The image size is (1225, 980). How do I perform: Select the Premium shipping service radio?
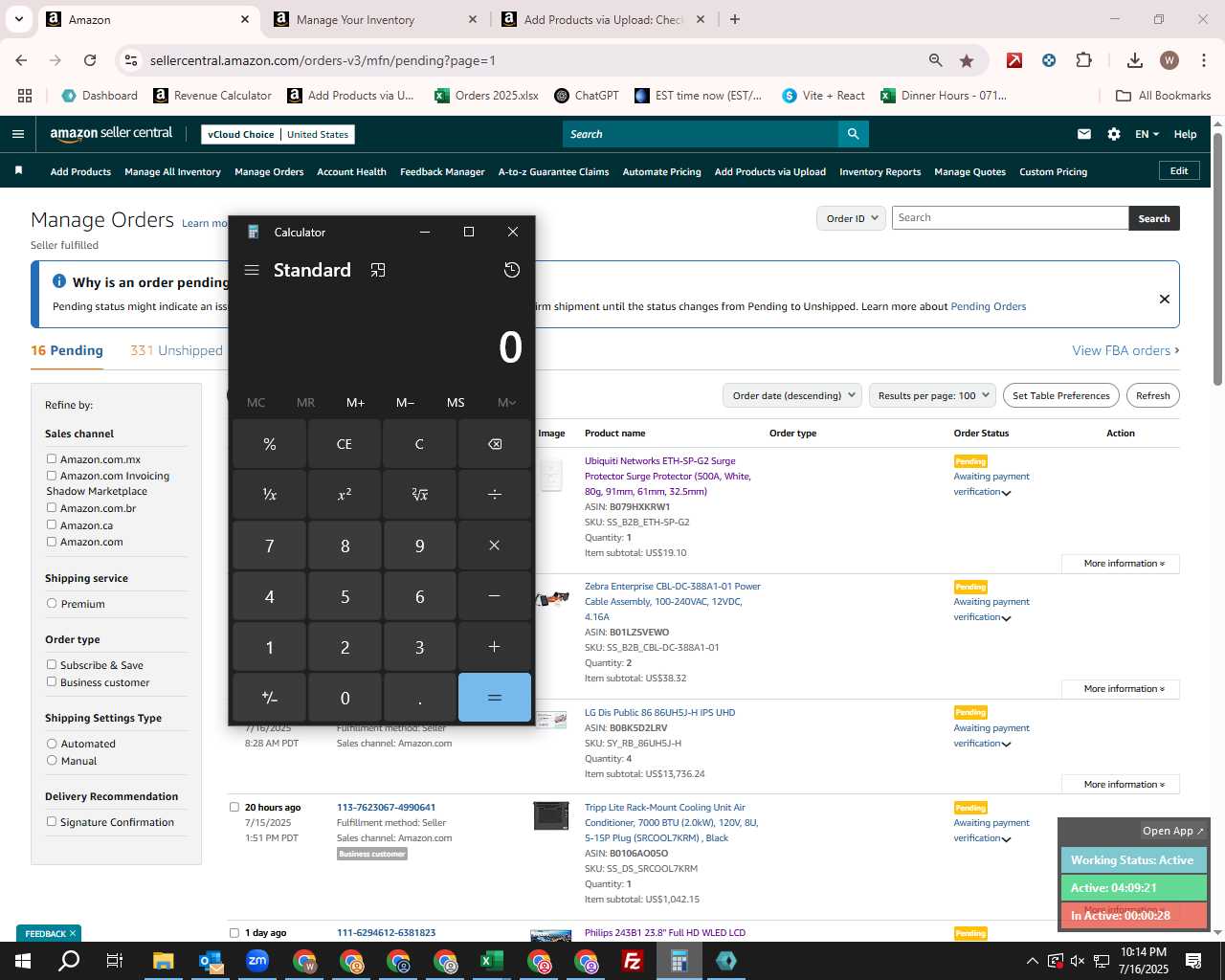[x=52, y=603]
